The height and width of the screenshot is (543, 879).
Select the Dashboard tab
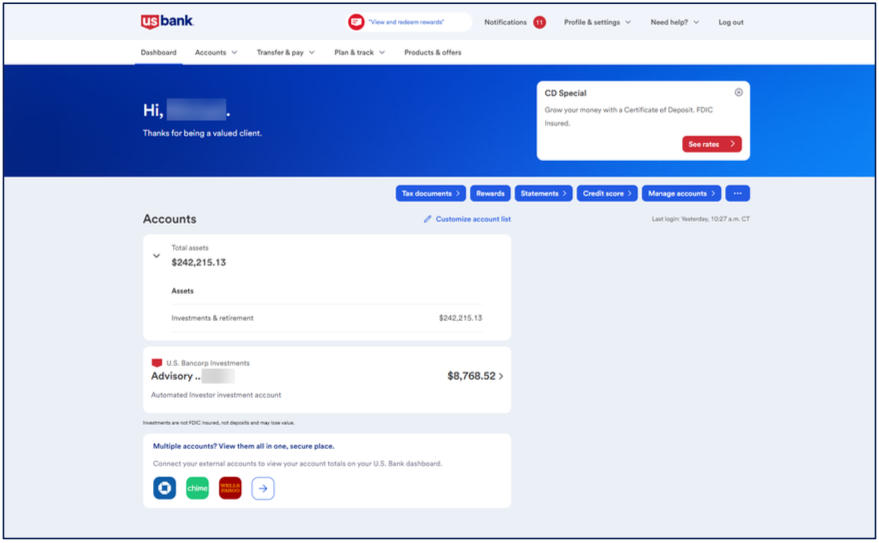(159, 52)
